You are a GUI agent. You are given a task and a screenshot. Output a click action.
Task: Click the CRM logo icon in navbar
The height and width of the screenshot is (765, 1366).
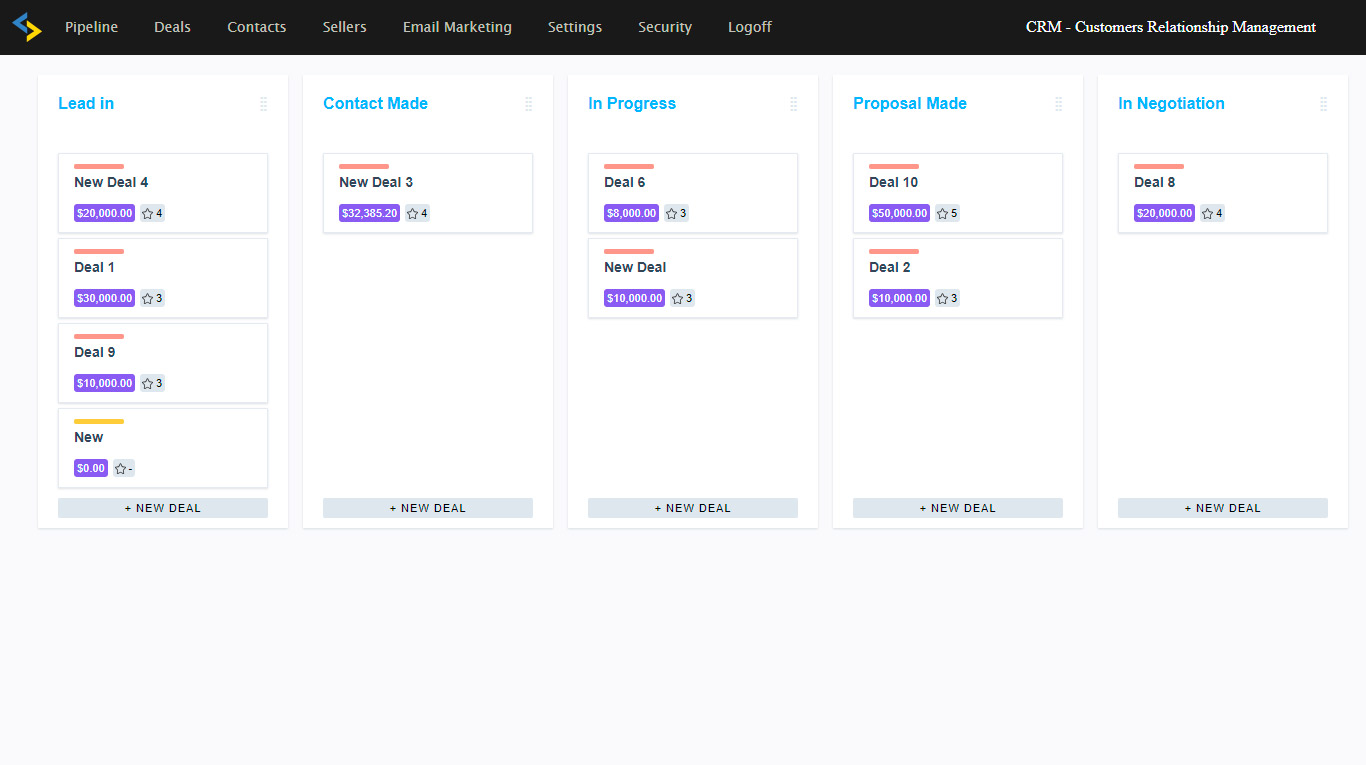(27, 27)
